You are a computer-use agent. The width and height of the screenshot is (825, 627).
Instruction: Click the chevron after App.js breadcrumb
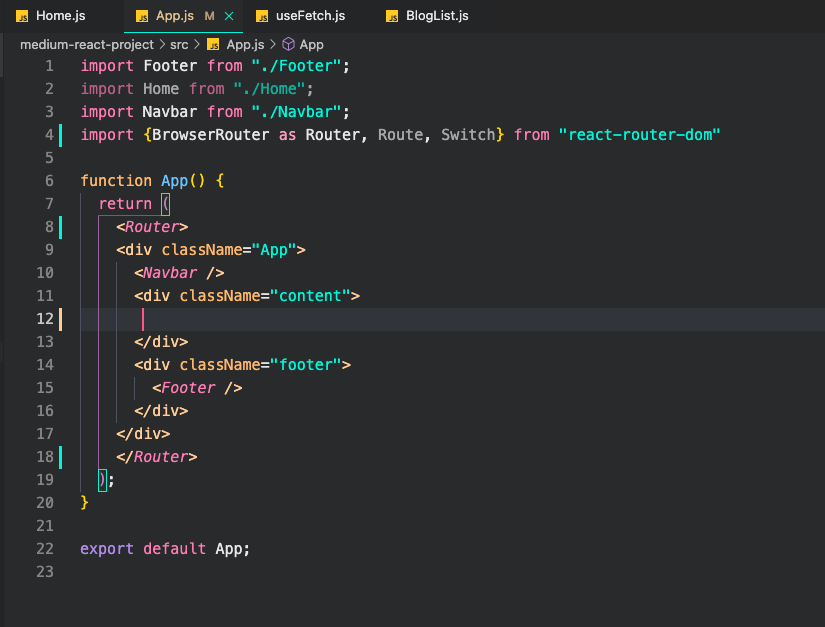coord(273,45)
